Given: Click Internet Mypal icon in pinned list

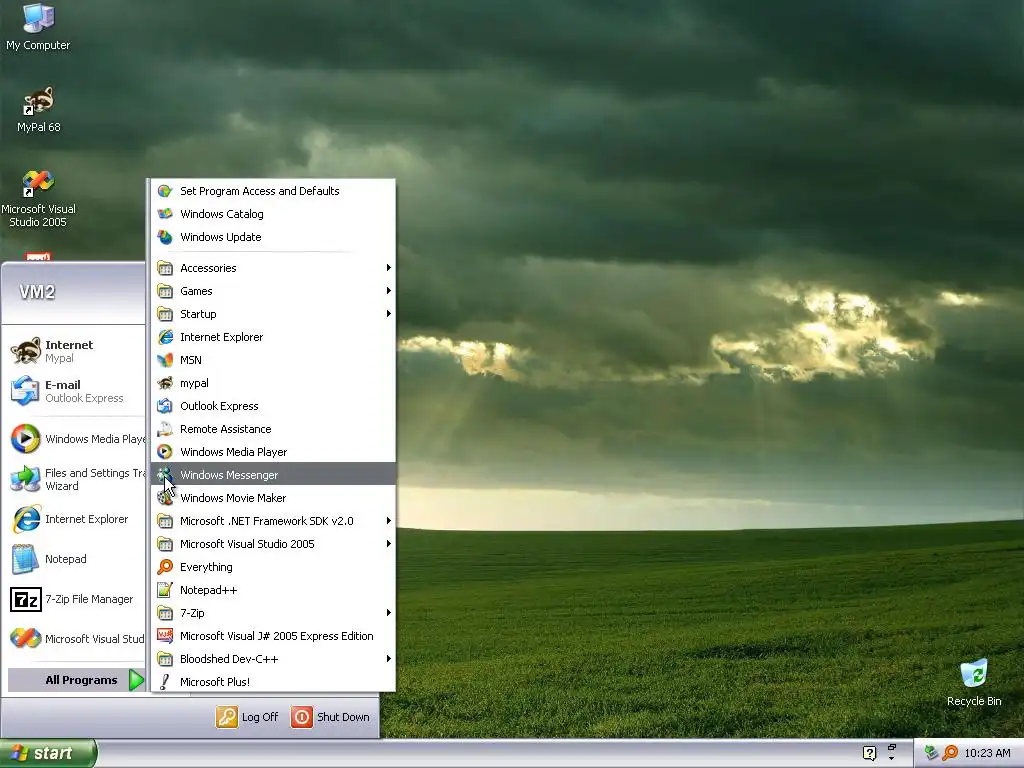Looking at the screenshot, I should (x=26, y=351).
